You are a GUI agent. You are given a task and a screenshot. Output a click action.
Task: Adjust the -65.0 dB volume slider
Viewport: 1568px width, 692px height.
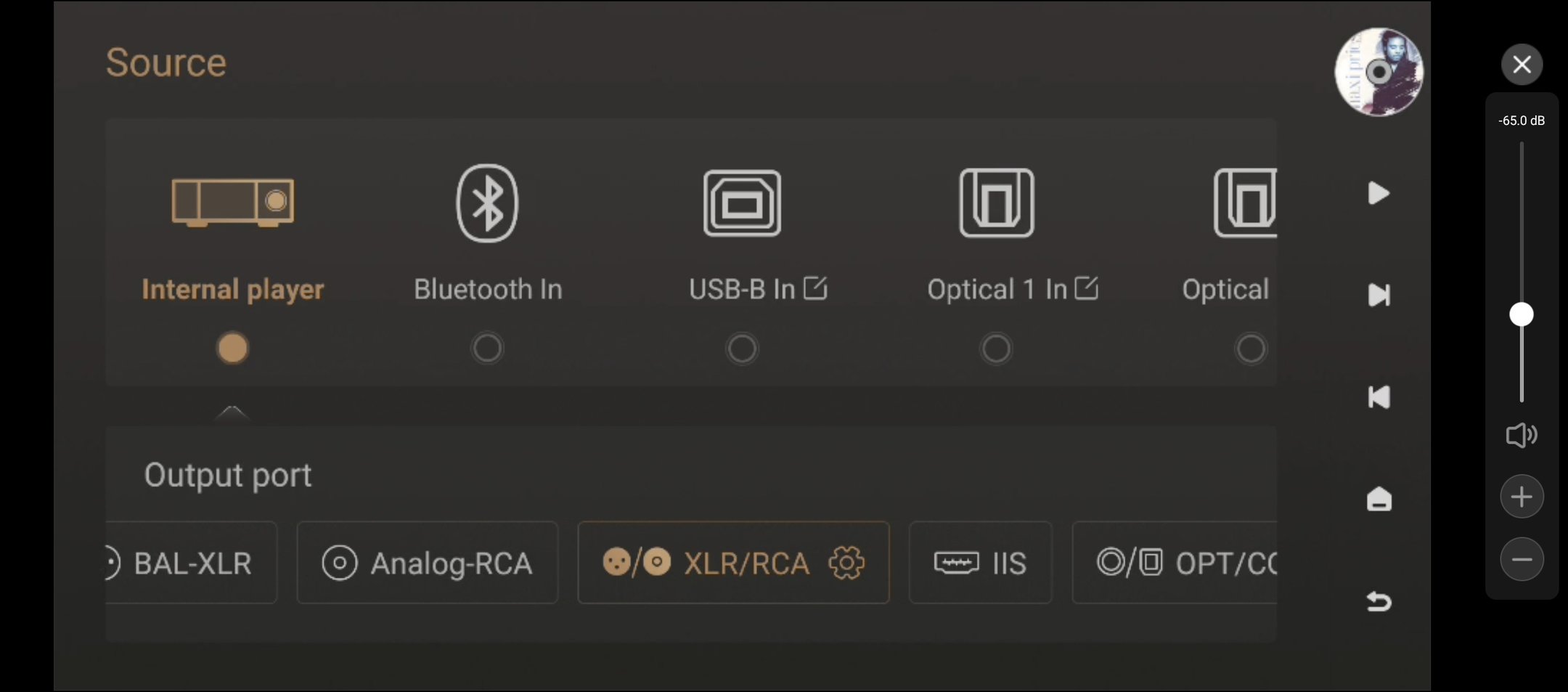coord(1522,314)
